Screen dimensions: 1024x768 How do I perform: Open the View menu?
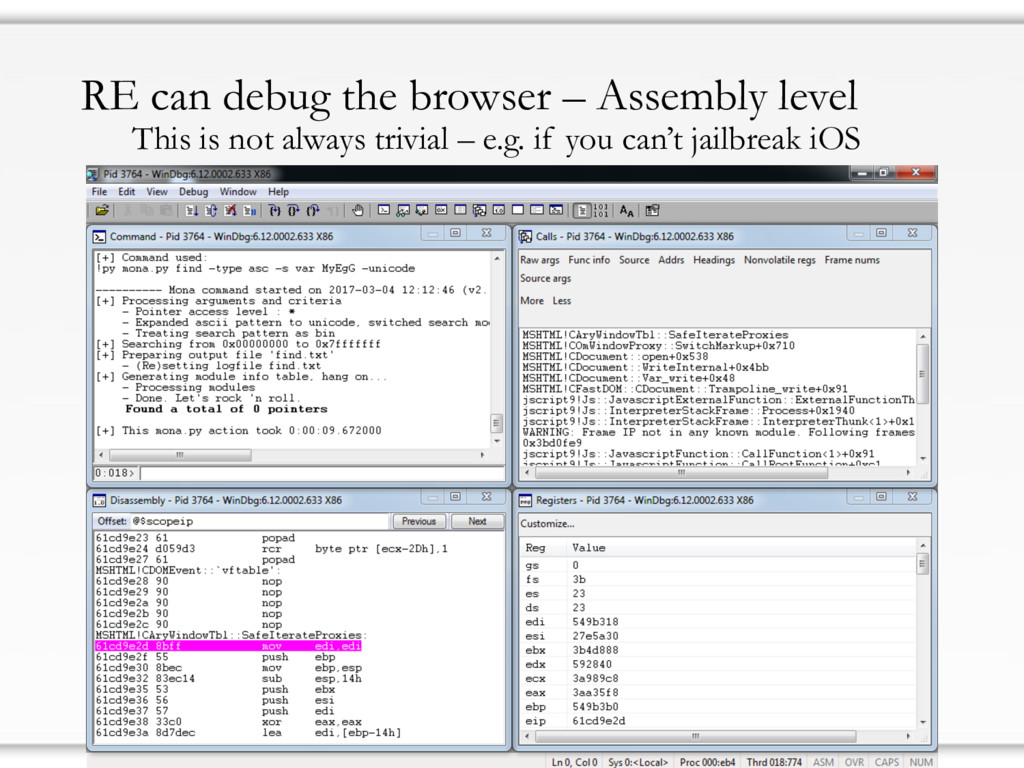pos(157,191)
